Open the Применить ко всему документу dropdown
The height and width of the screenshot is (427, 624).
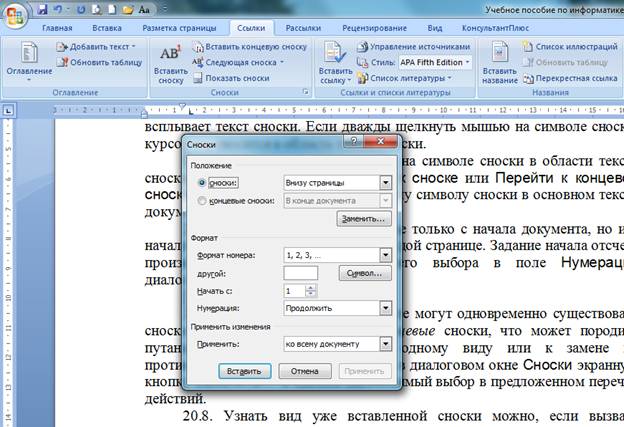(384, 343)
